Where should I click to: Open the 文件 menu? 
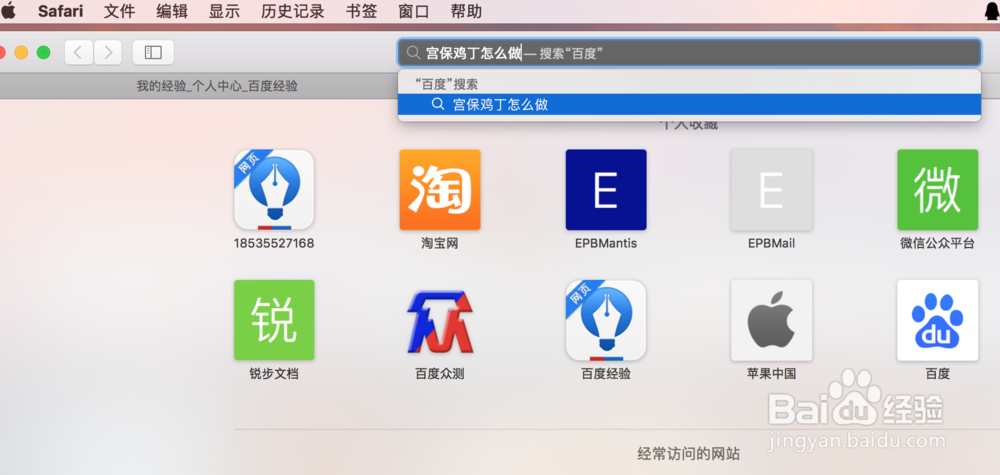click(119, 11)
